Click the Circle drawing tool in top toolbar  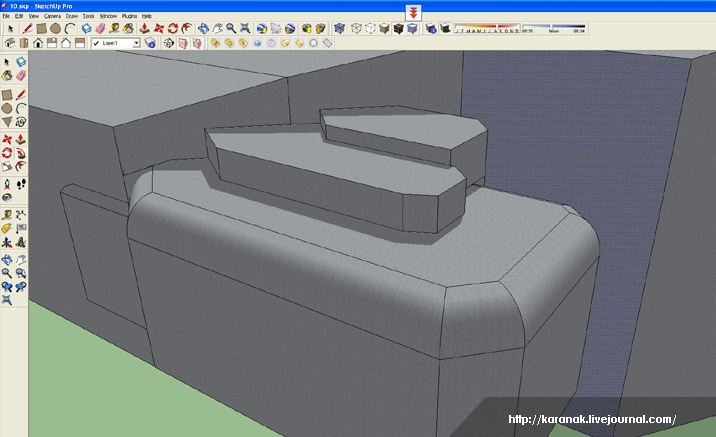55,29
